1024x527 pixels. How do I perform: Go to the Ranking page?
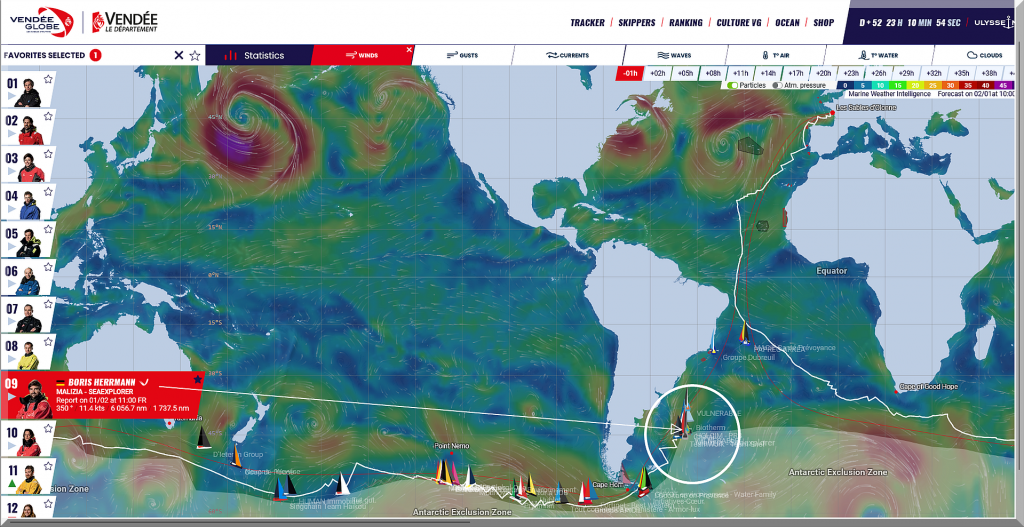pos(686,22)
